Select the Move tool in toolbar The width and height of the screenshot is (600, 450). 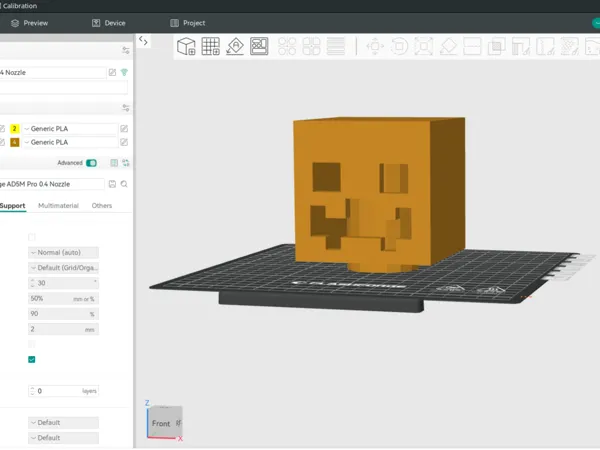tap(375, 46)
